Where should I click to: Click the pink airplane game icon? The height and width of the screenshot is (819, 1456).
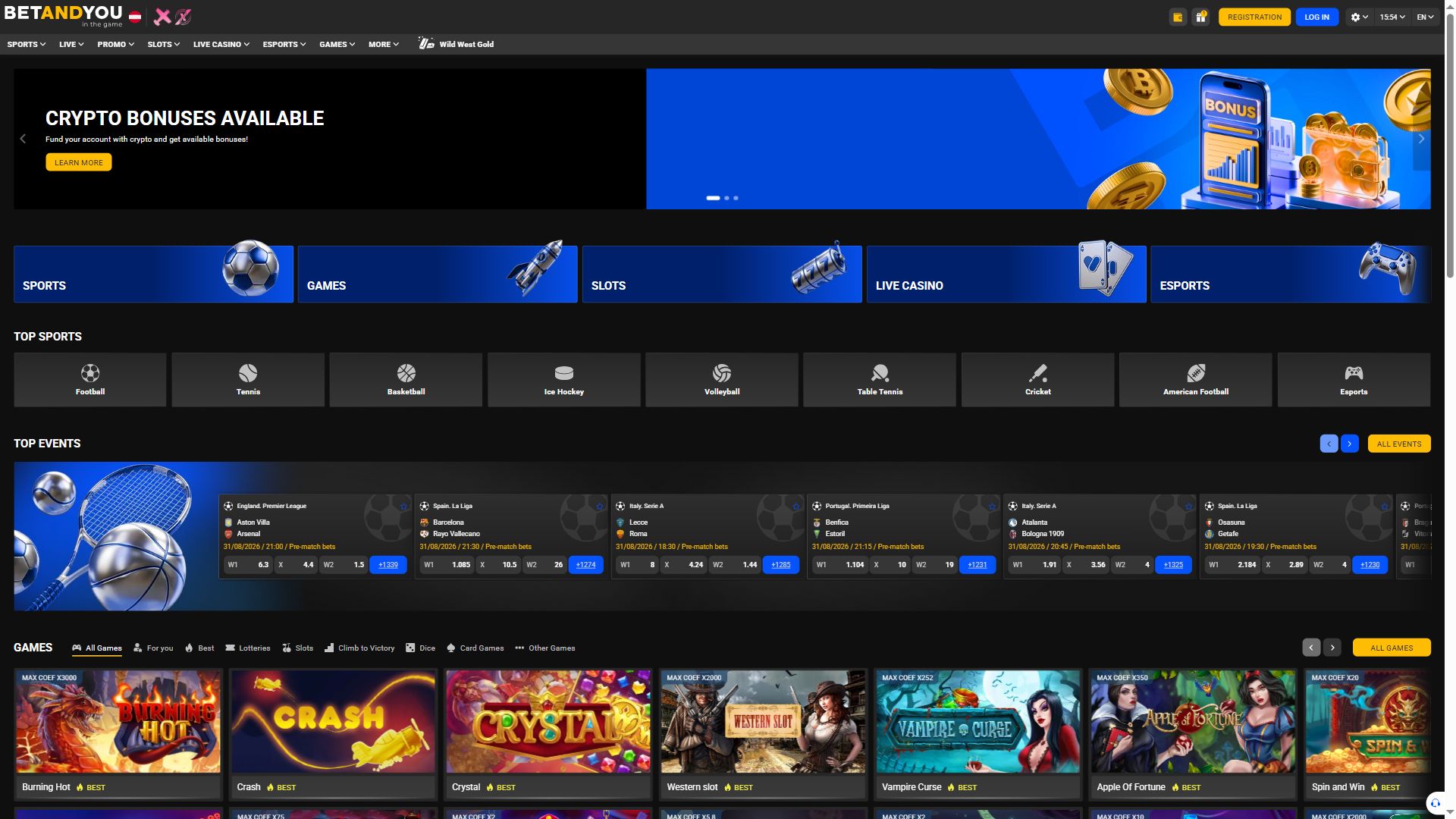[162, 17]
